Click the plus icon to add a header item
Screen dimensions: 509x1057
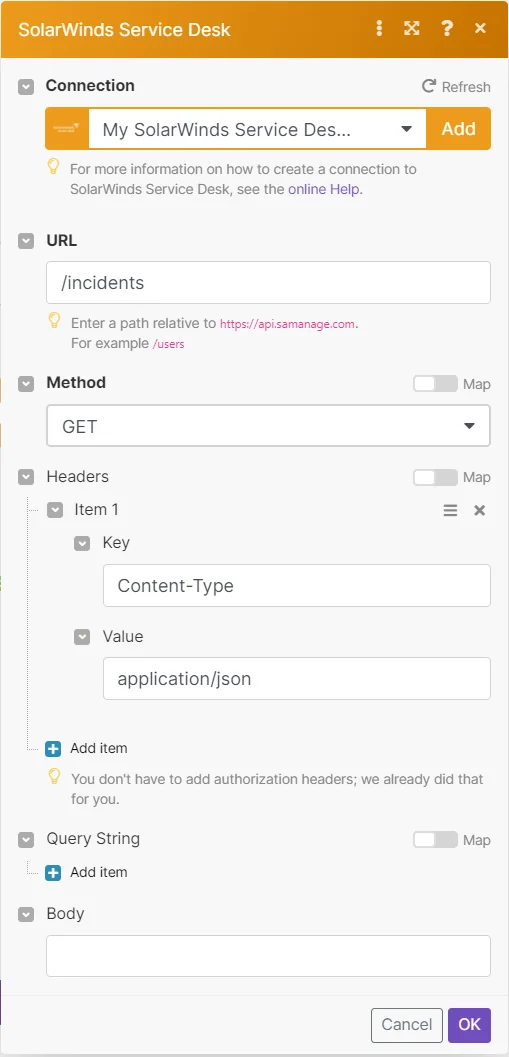click(53, 748)
